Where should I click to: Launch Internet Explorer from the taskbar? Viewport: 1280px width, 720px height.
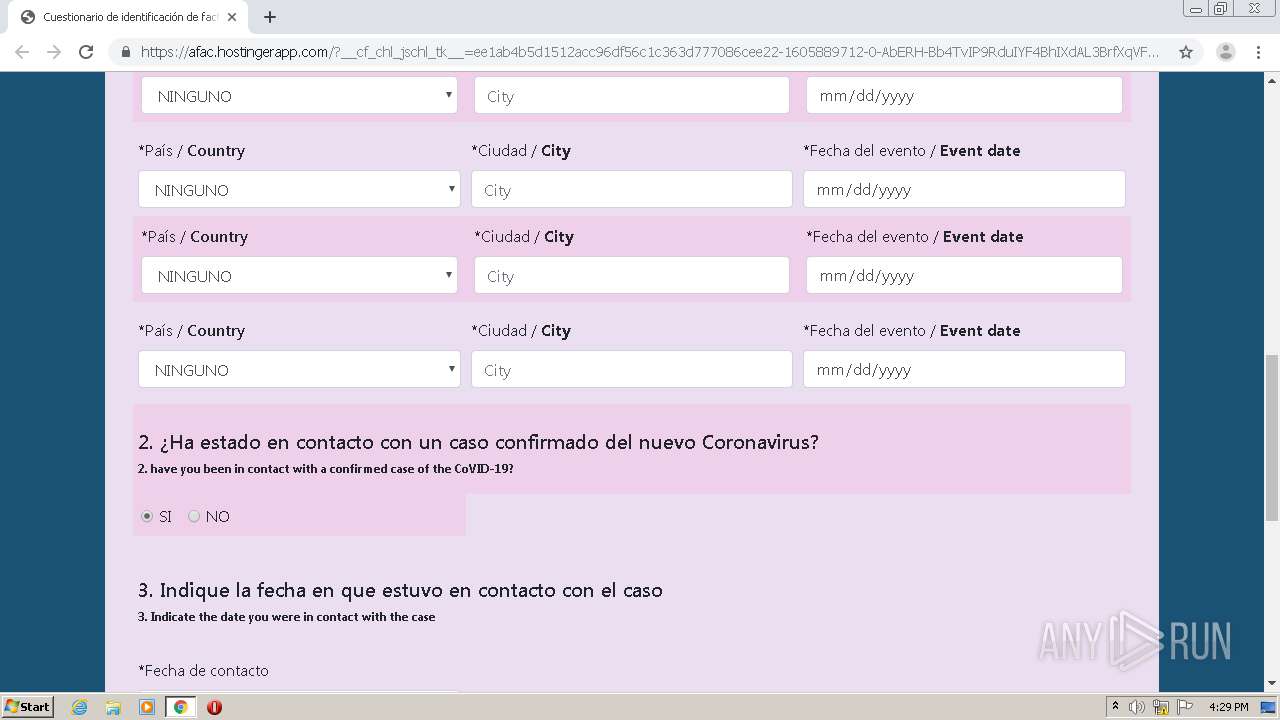(x=80, y=707)
